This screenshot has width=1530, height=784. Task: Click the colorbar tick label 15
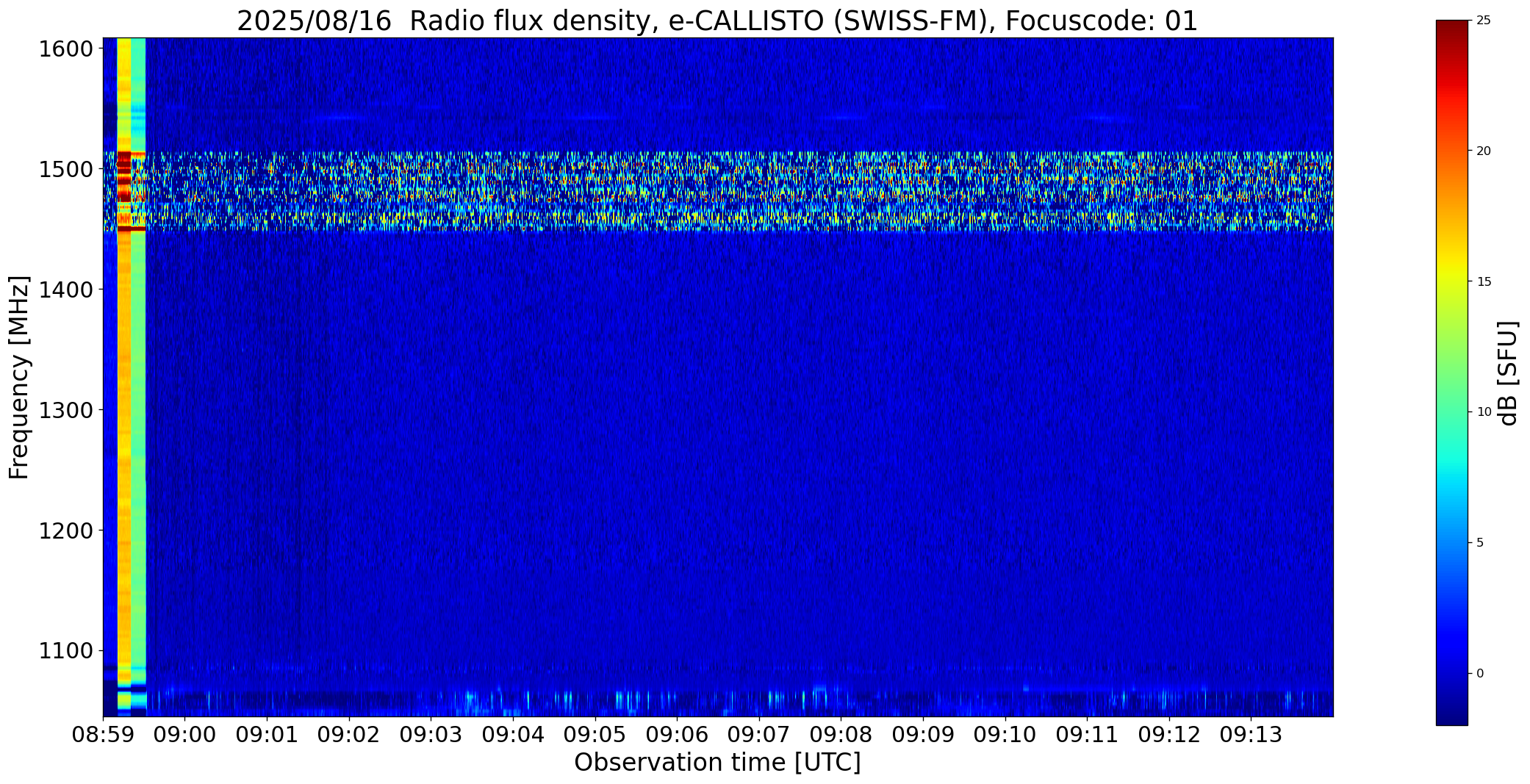pos(1484,281)
